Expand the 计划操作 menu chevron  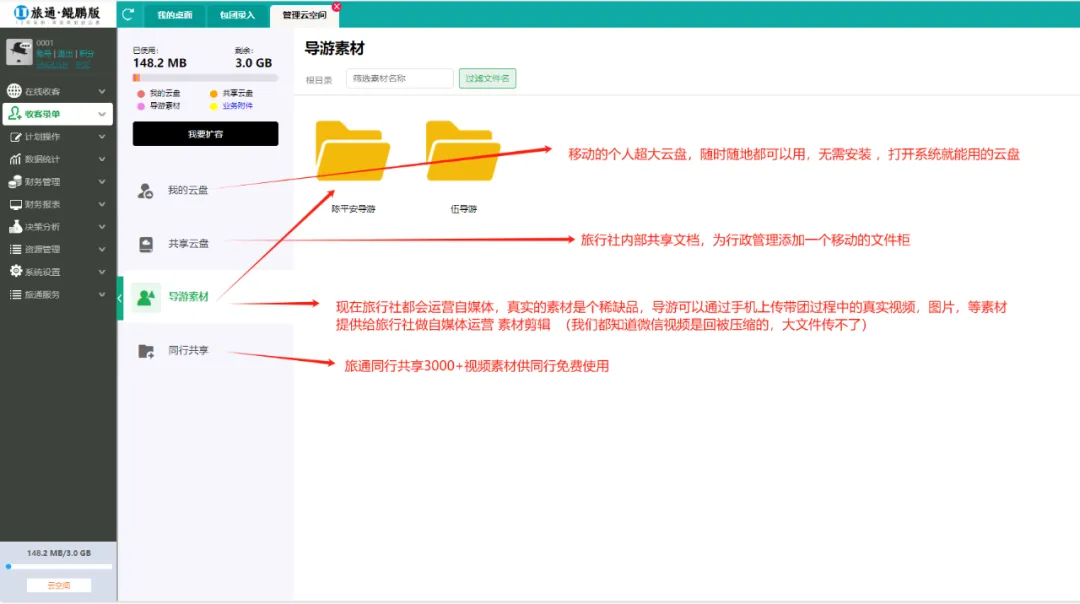[102, 136]
